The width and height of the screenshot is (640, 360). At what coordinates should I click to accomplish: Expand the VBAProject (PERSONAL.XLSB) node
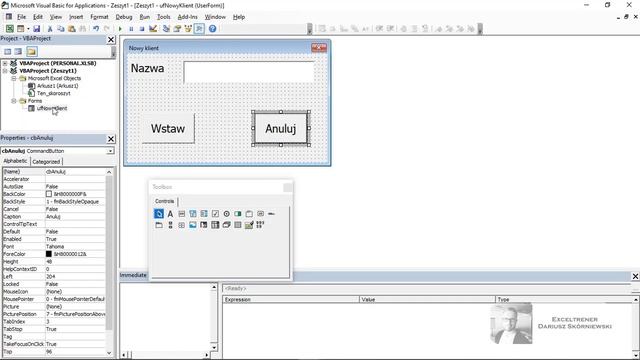[5, 63]
